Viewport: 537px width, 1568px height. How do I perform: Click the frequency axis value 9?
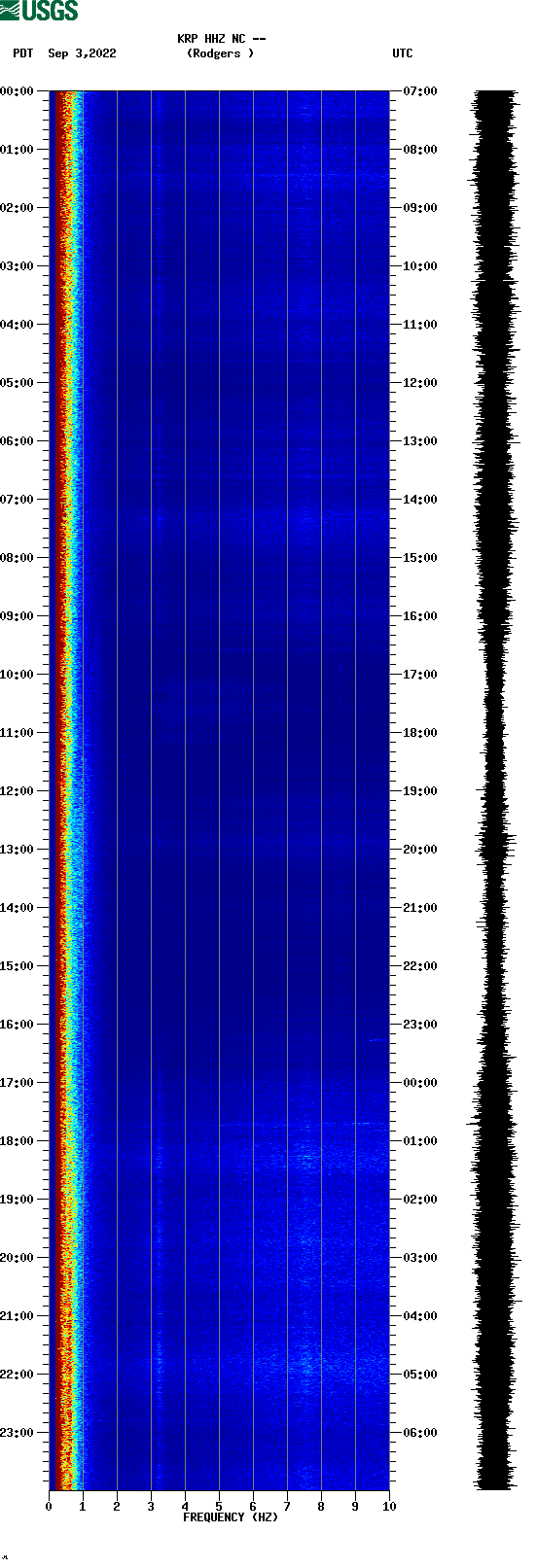coord(355,1507)
